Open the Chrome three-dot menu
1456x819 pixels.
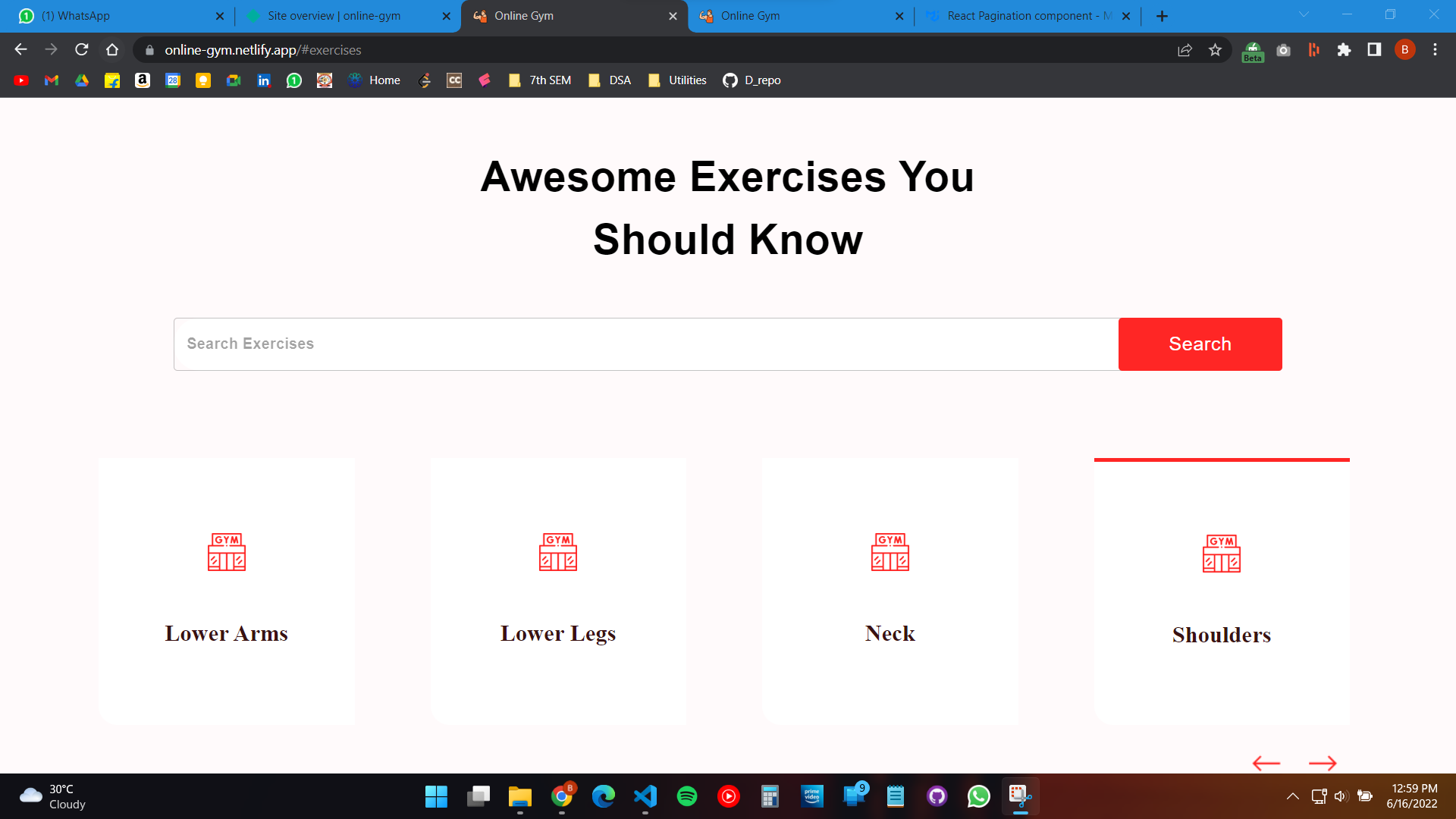(x=1435, y=49)
